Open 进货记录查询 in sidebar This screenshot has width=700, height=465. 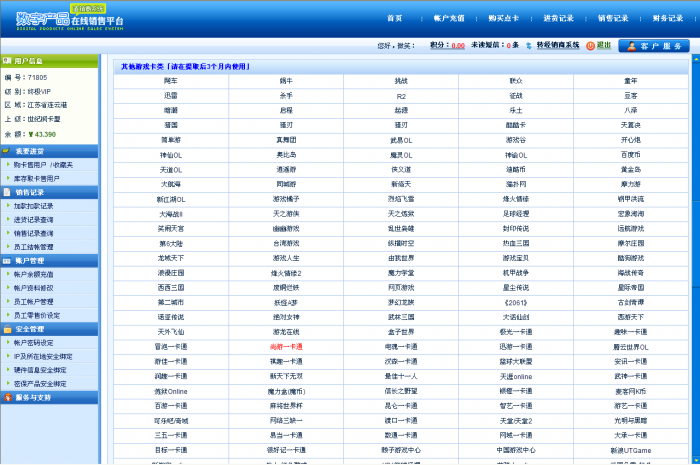pyautogui.click(x=33, y=220)
